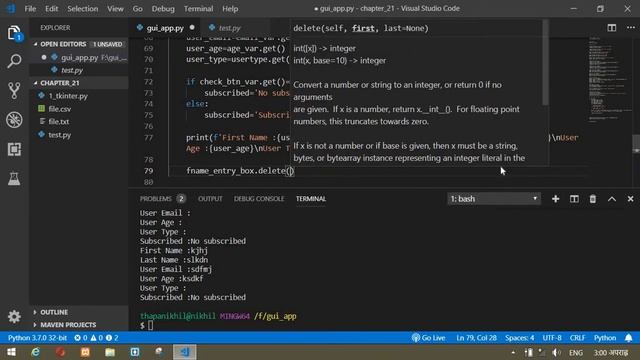Change end of line sequence CRLF
The width and height of the screenshot is (640, 360).
(x=577, y=338)
